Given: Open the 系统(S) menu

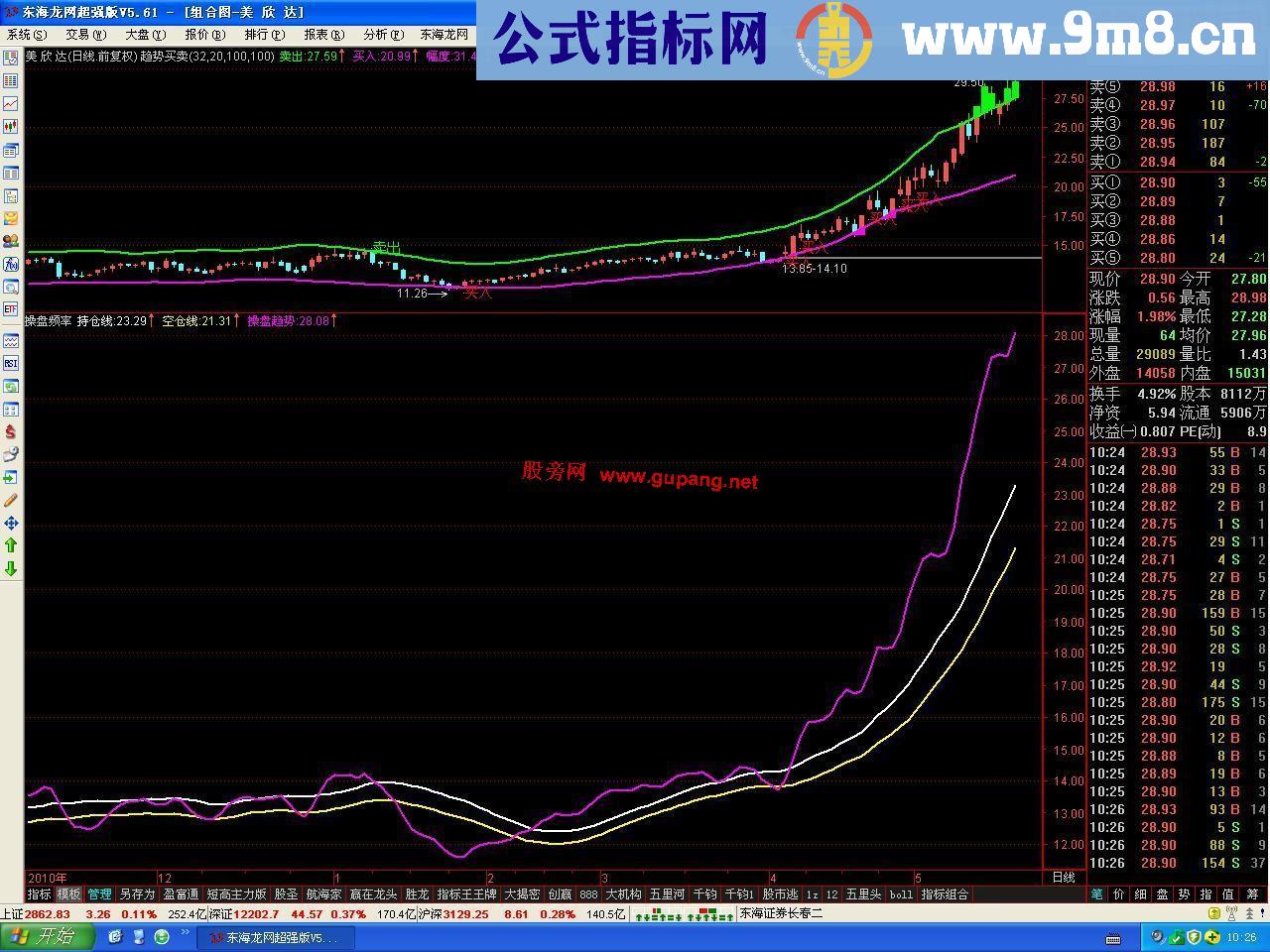Looking at the screenshot, I should (27, 35).
